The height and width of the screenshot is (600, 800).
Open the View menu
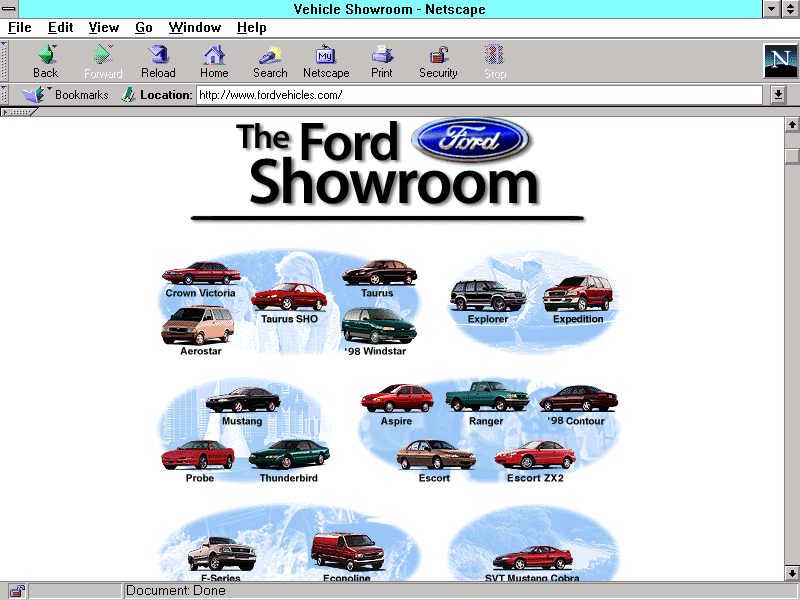tap(104, 28)
